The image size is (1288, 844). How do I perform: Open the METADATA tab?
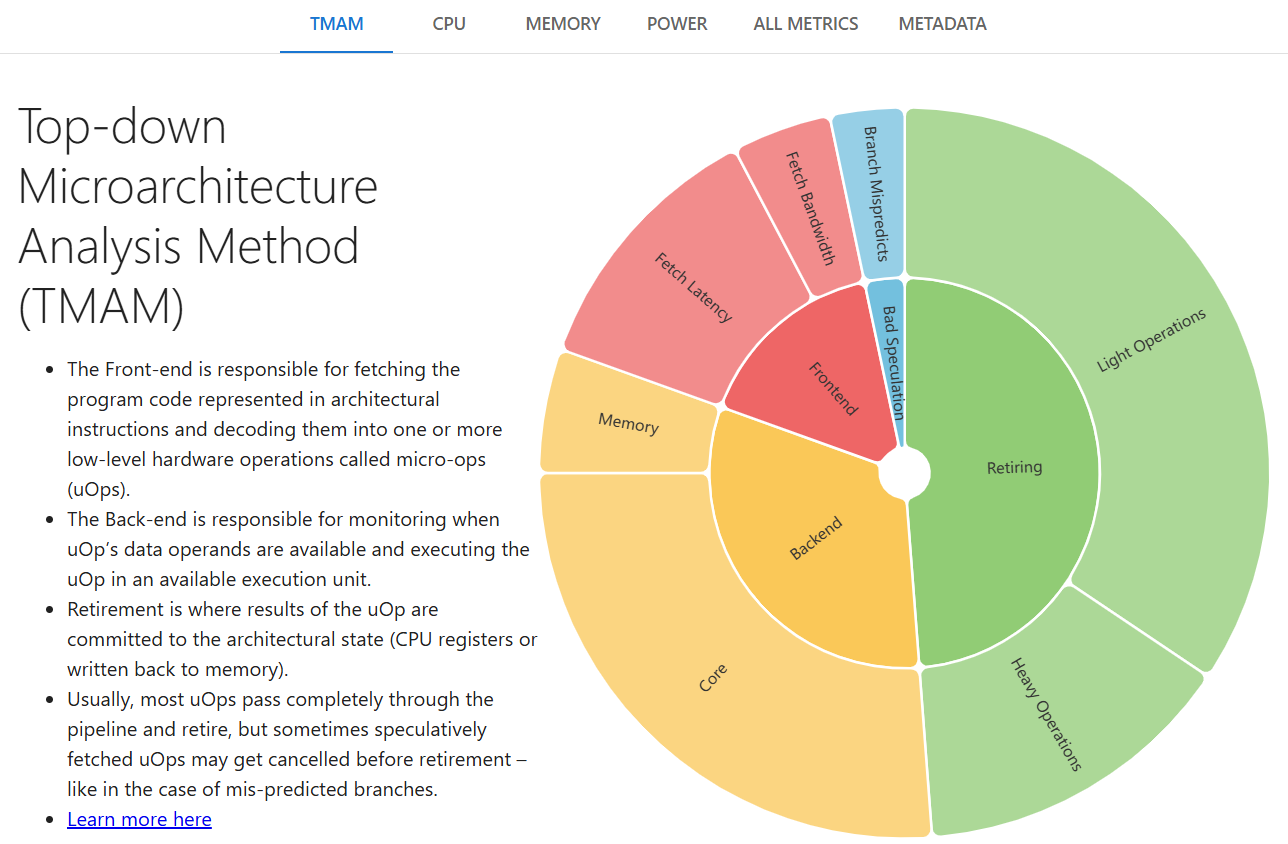(x=942, y=24)
